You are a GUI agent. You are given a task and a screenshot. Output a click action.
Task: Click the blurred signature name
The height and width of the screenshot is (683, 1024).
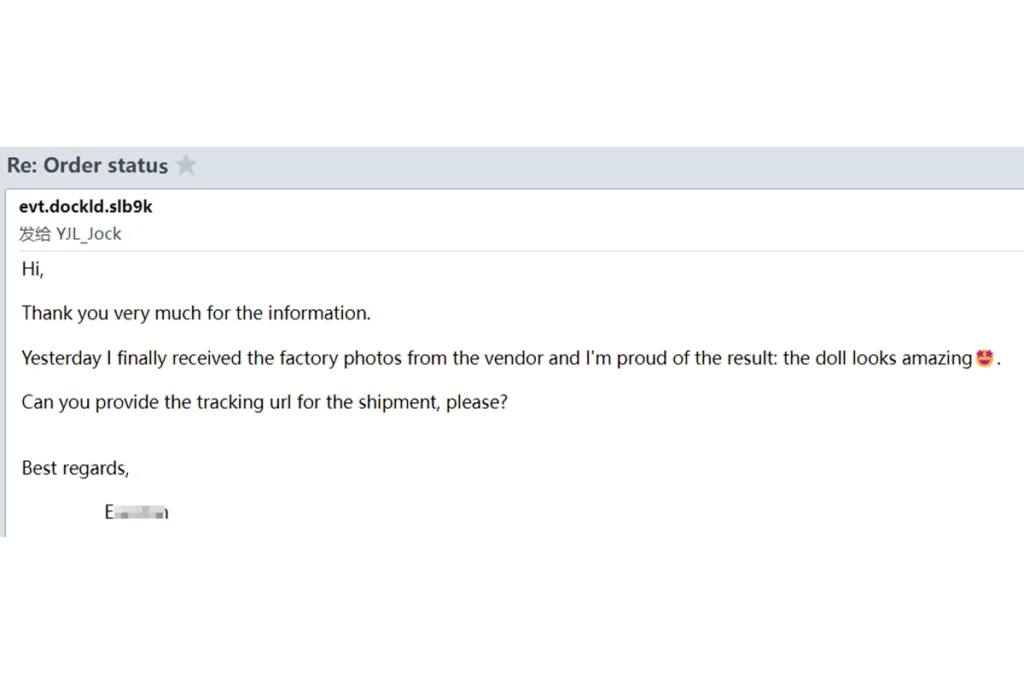pos(136,512)
